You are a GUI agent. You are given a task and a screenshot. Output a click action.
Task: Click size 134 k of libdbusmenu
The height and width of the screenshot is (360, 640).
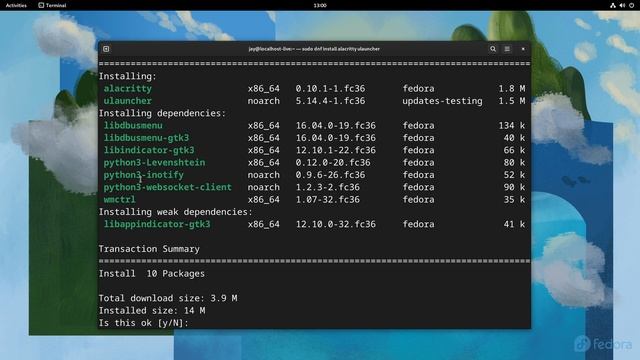[x=511, y=126]
